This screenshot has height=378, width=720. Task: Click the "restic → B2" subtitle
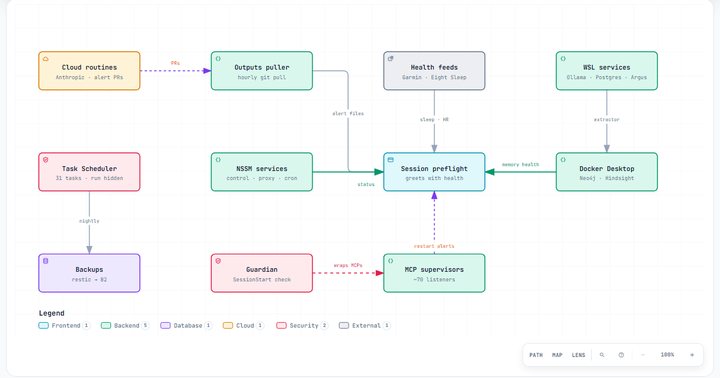coord(90,279)
